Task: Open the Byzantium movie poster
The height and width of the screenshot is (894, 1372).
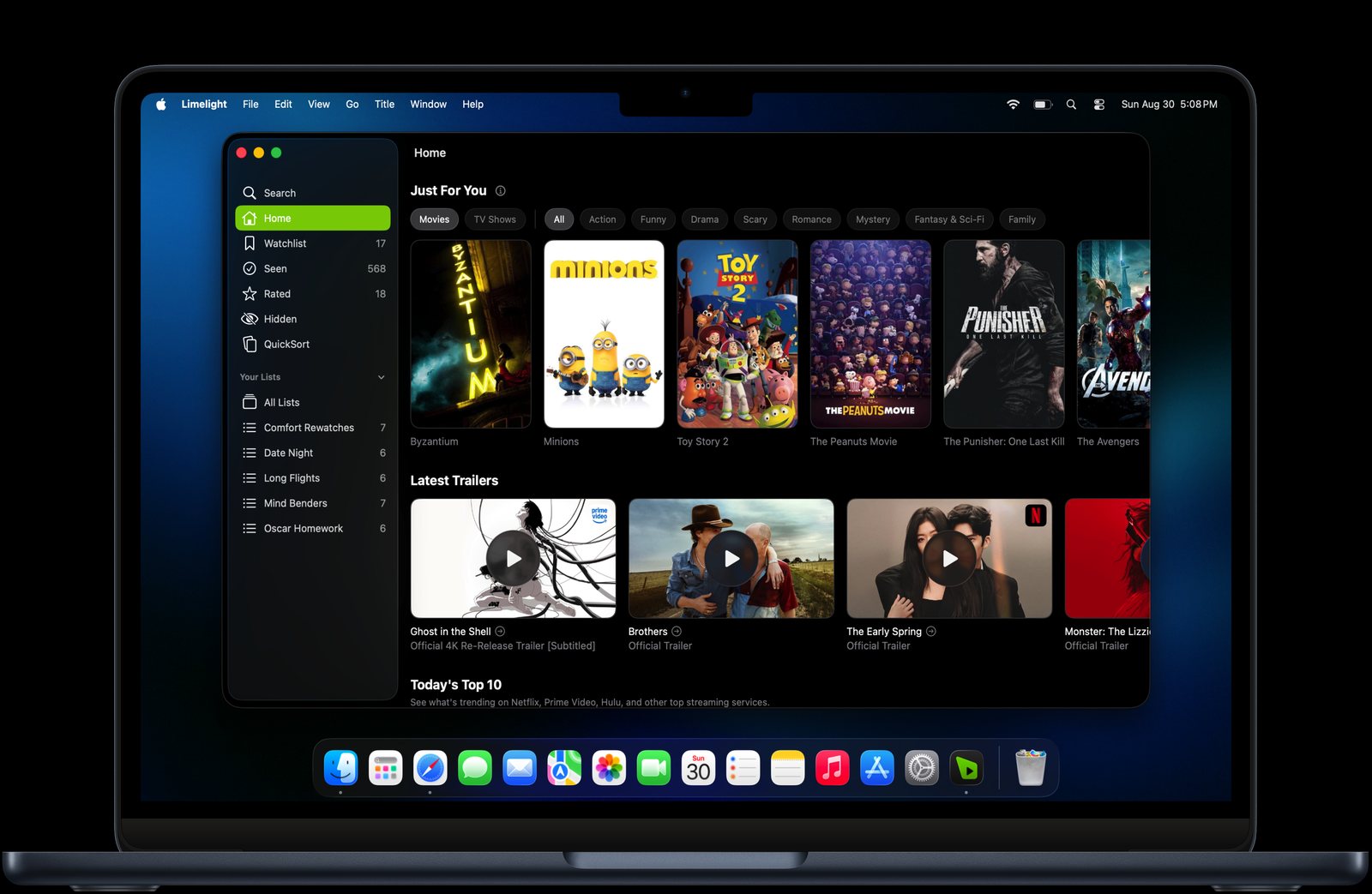Action: [x=471, y=334]
